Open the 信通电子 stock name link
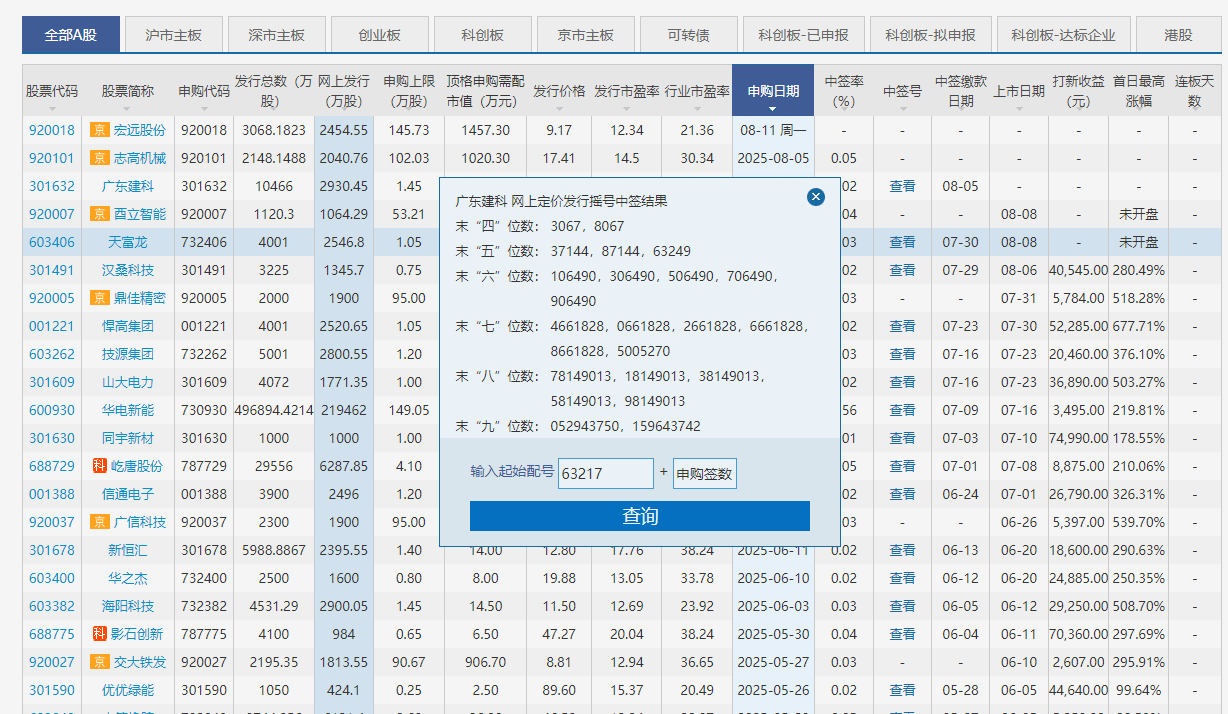Viewport: 1228px width, 714px height. click(x=128, y=494)
